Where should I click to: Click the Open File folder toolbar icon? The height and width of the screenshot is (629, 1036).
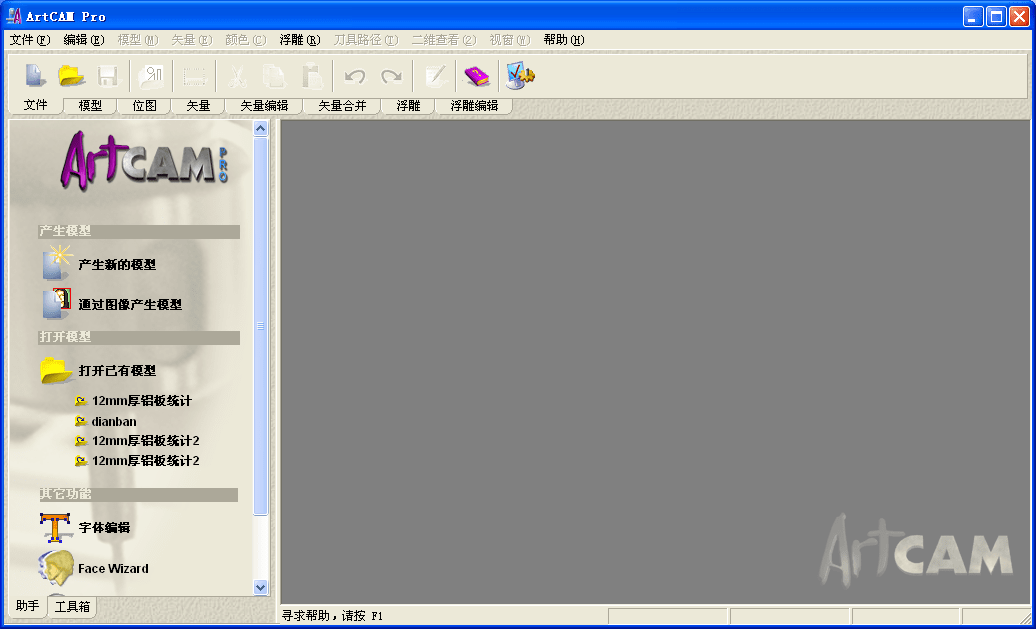tap(71, 75)
